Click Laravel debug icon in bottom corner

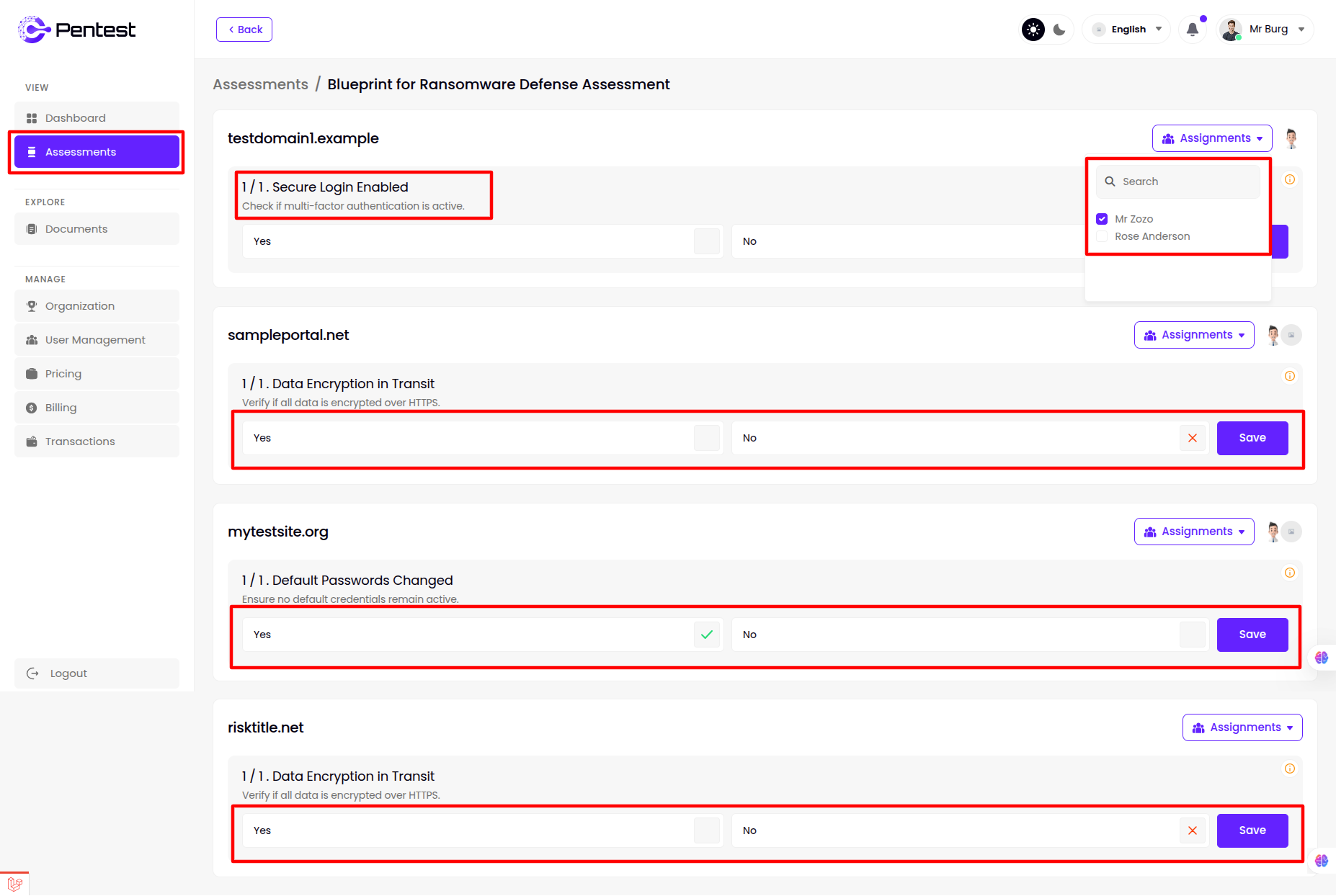14,884
